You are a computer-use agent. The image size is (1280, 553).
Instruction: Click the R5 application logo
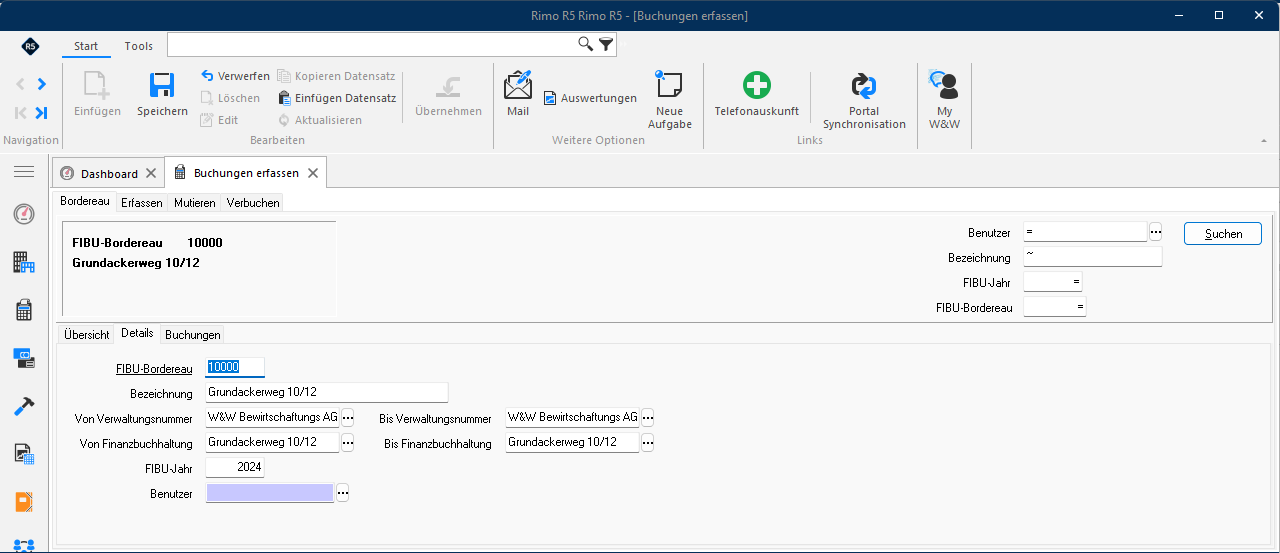[x=30, y=46]
